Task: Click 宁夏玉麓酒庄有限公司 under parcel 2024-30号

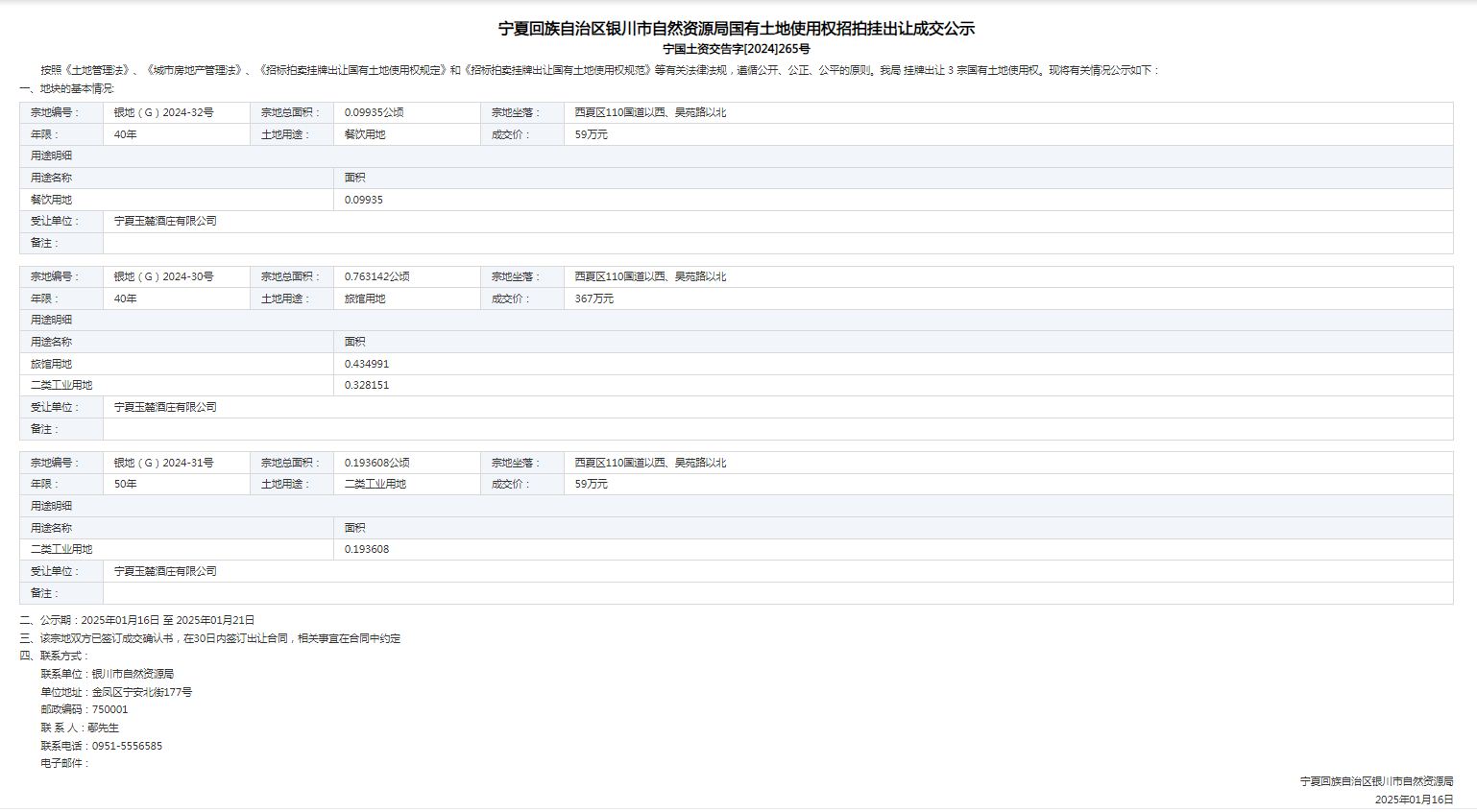Action: [165, 407]
